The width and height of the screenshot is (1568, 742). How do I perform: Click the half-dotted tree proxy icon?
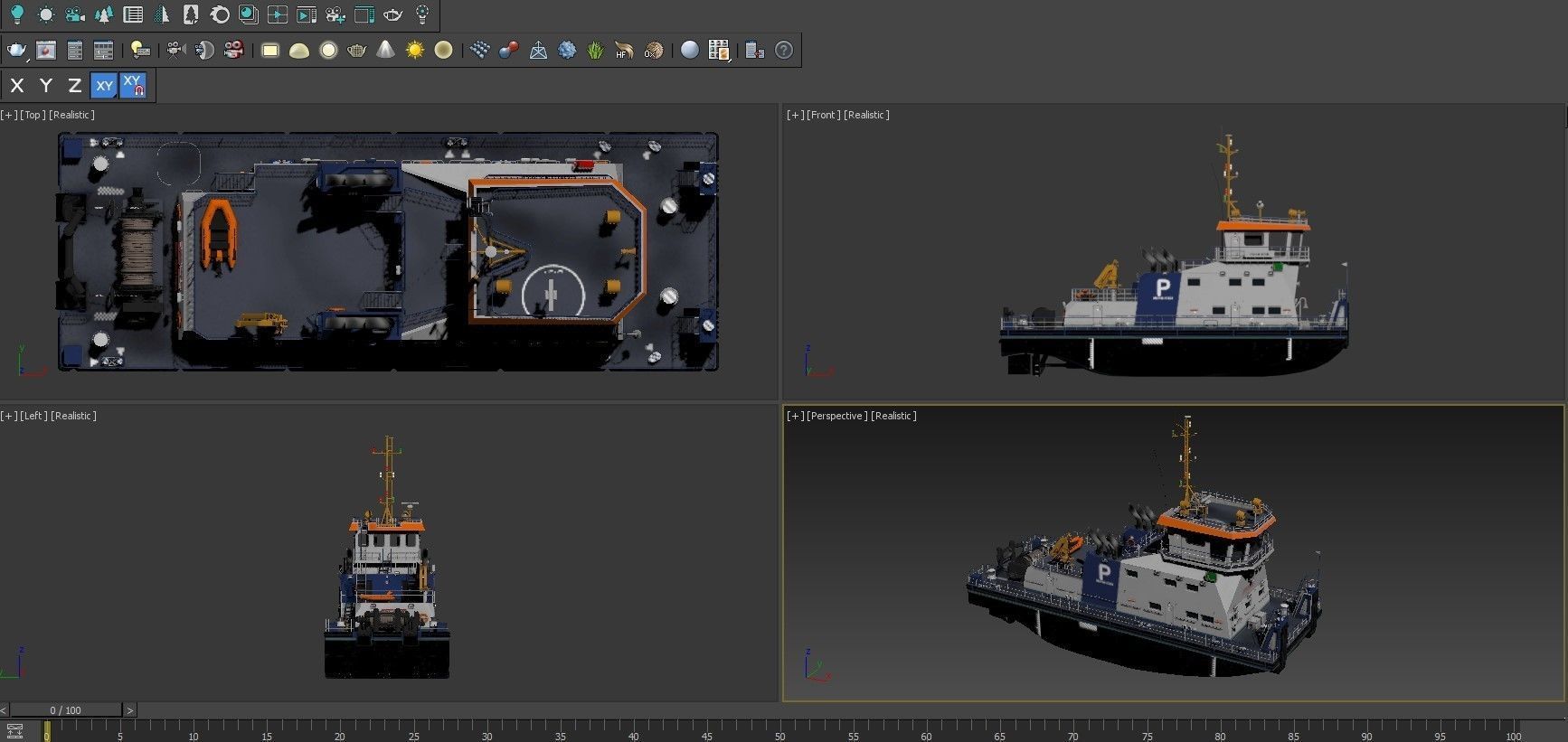[162, 14]
